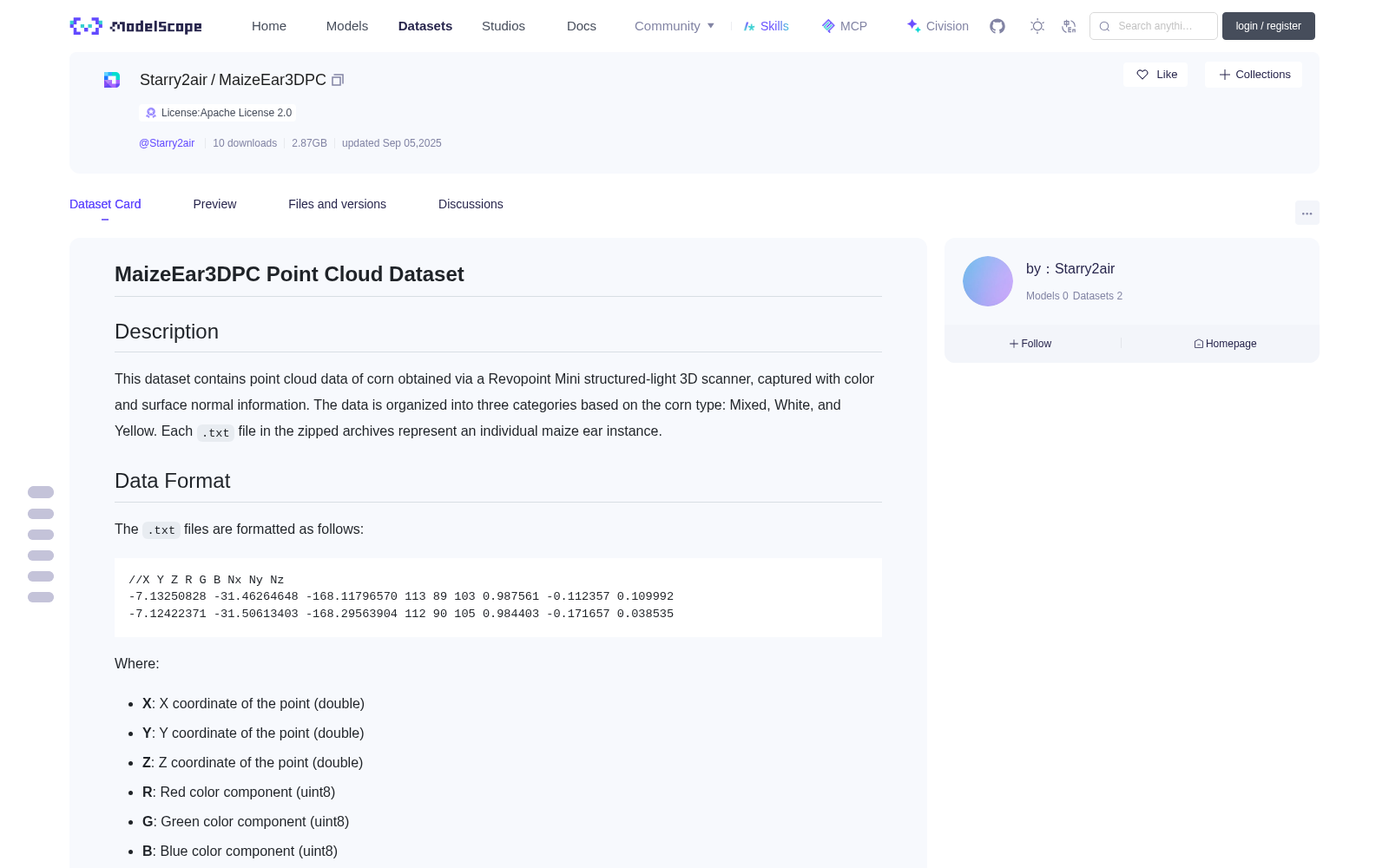Viewport: 1389px width, 868px height.
Task: Open the Docs page
Action: coord(582,26)
